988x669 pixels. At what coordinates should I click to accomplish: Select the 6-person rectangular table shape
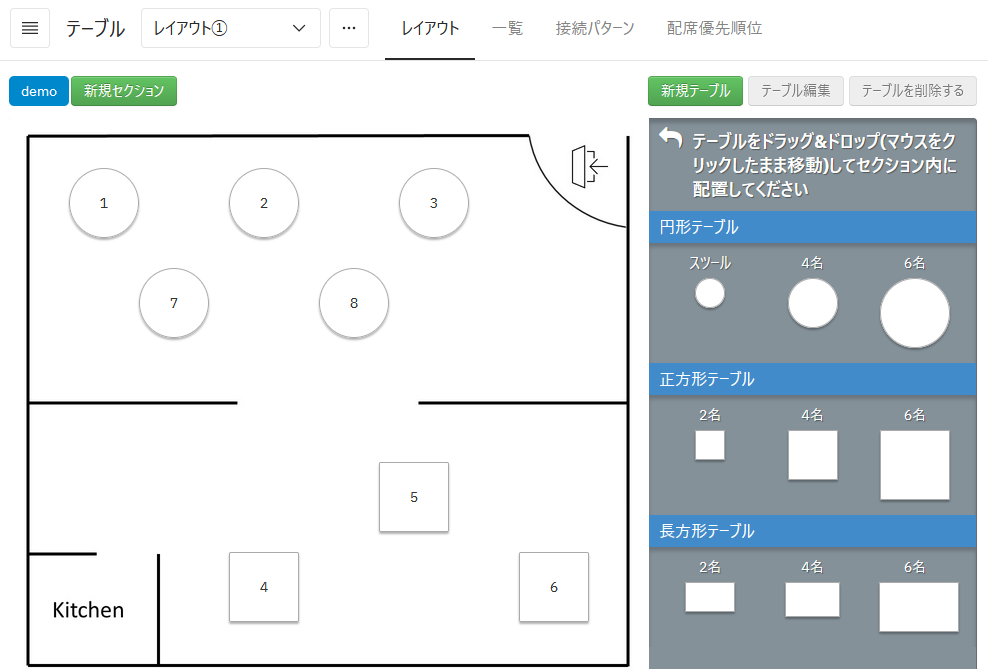click(918, 607)
